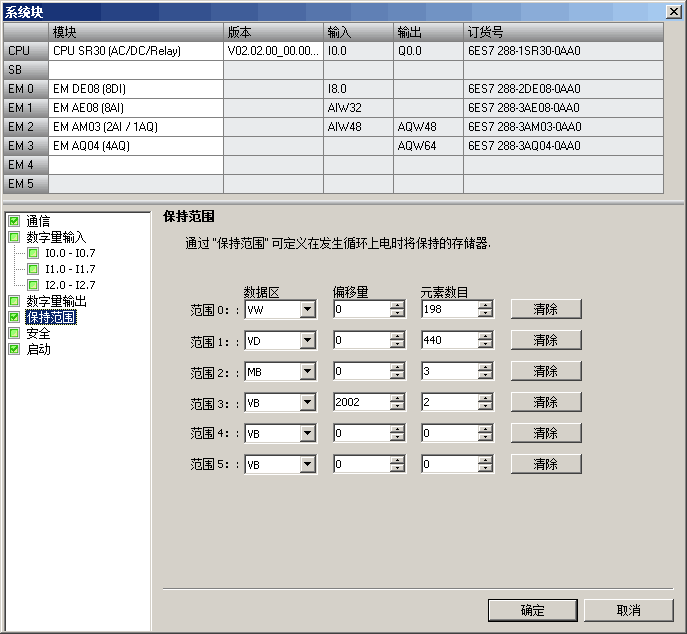This screenshot has height=634, width=687.
Task: Toggle the 启动 checkbox in tree
Action: 14,349
